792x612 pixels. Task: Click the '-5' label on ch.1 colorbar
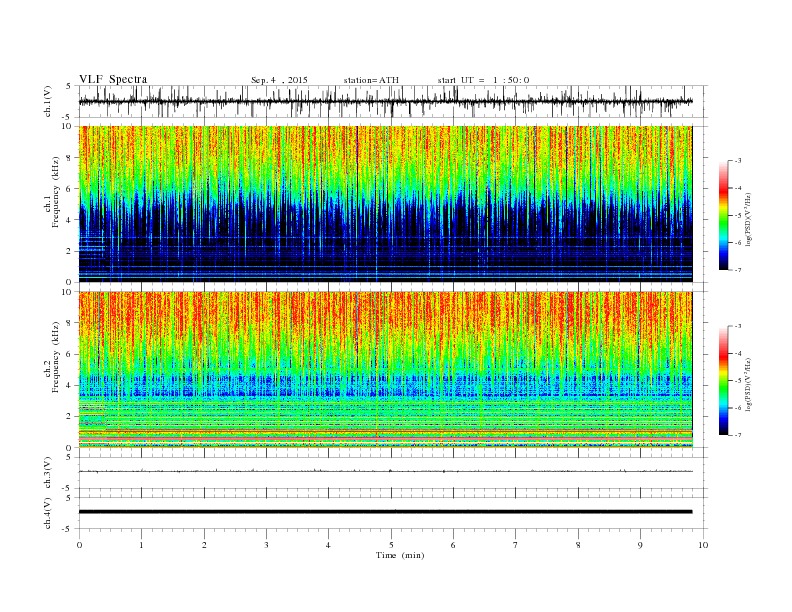[738, 216]
